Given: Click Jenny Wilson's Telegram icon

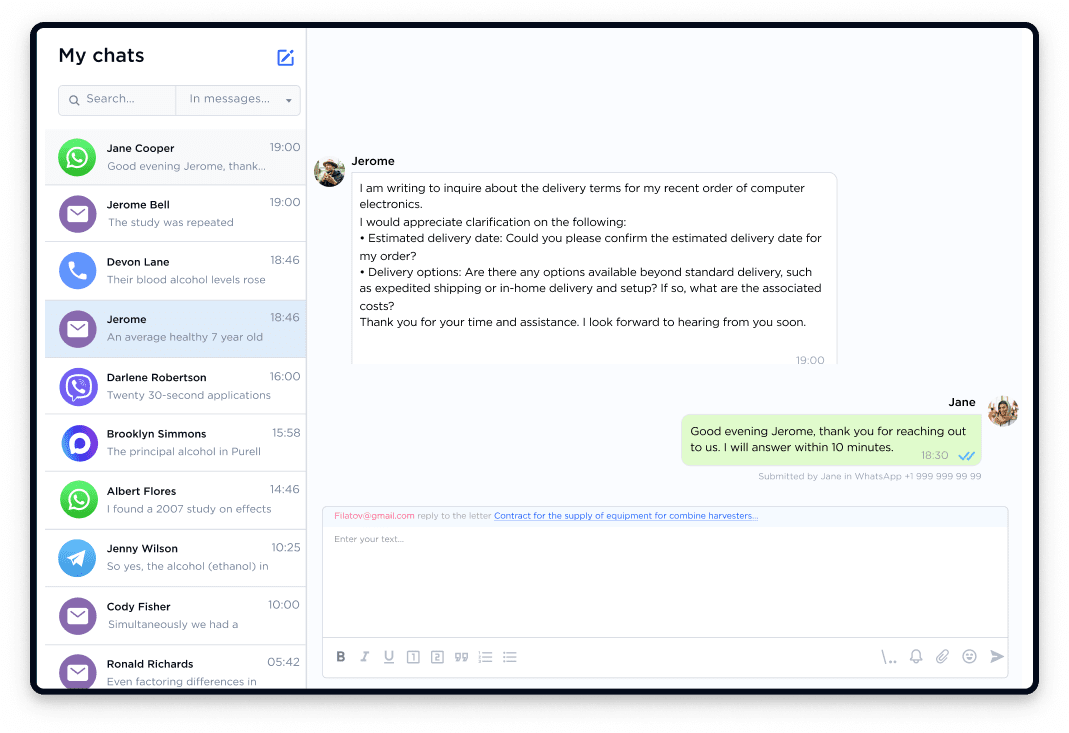Looking at the screenshot, I should [x=77, y=558].
